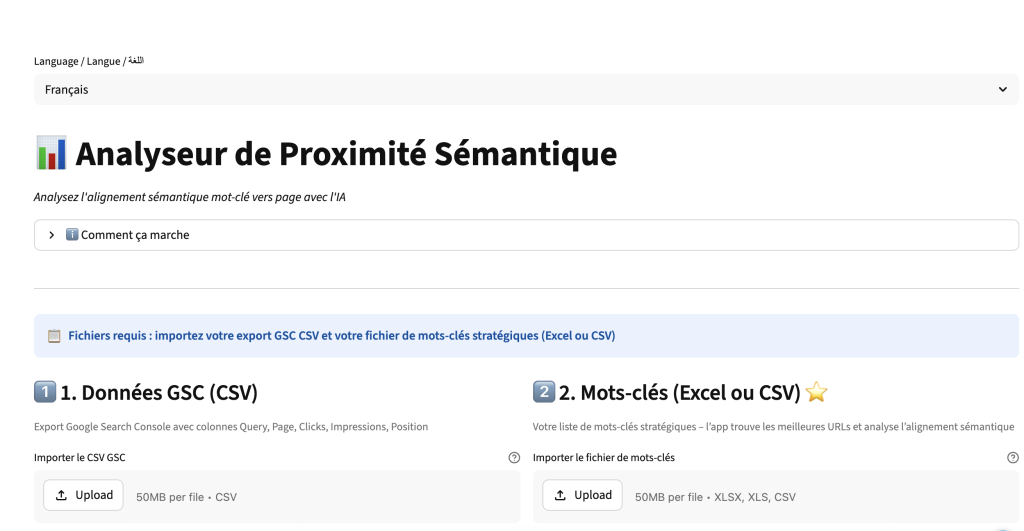
Task: Click the upload arrow icon for GSC CSV
Action: [x=61, y=495]
